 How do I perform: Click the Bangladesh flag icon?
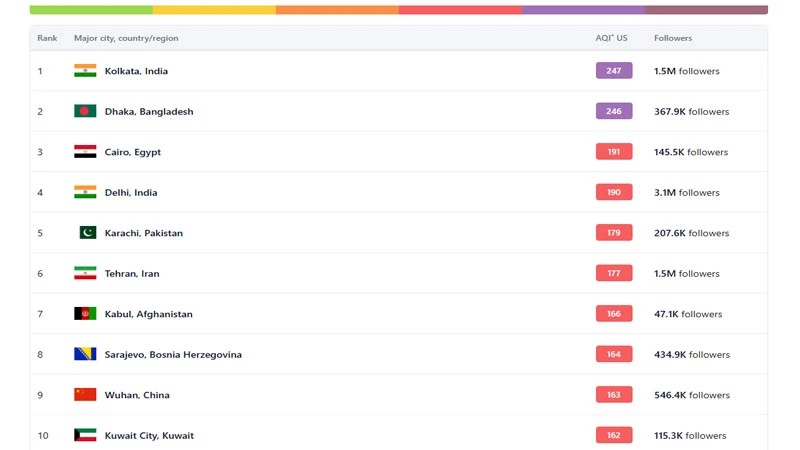[x=85, y=111]
